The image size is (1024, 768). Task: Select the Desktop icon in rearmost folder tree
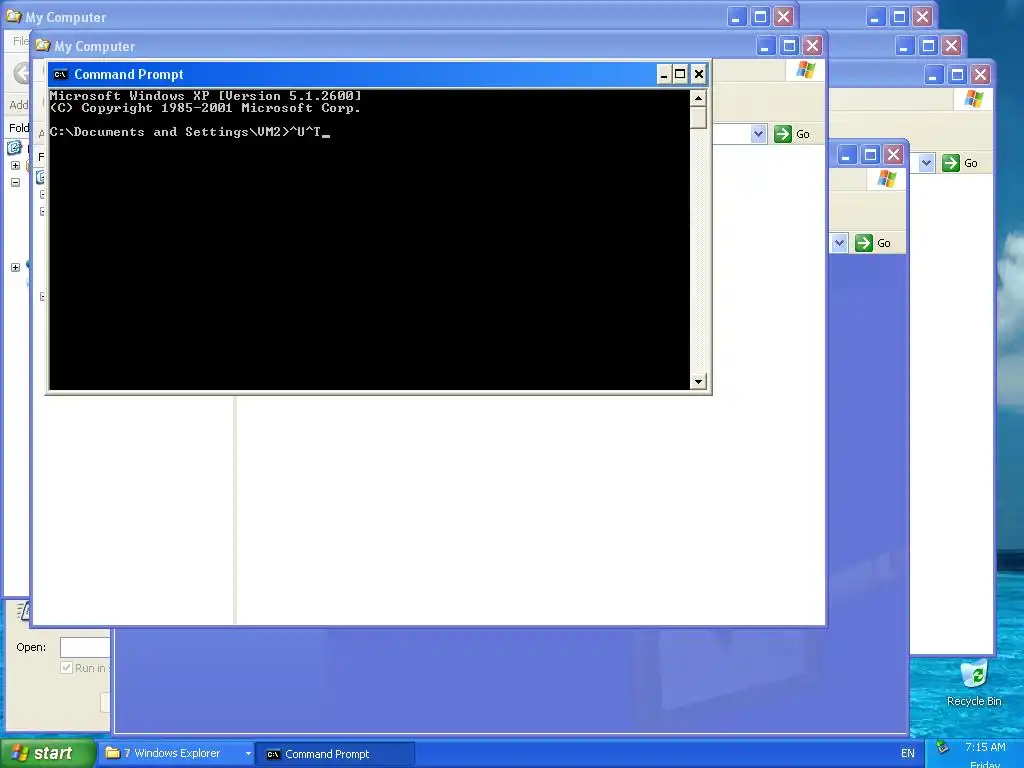pyautogui.click(x=14, y=148)
